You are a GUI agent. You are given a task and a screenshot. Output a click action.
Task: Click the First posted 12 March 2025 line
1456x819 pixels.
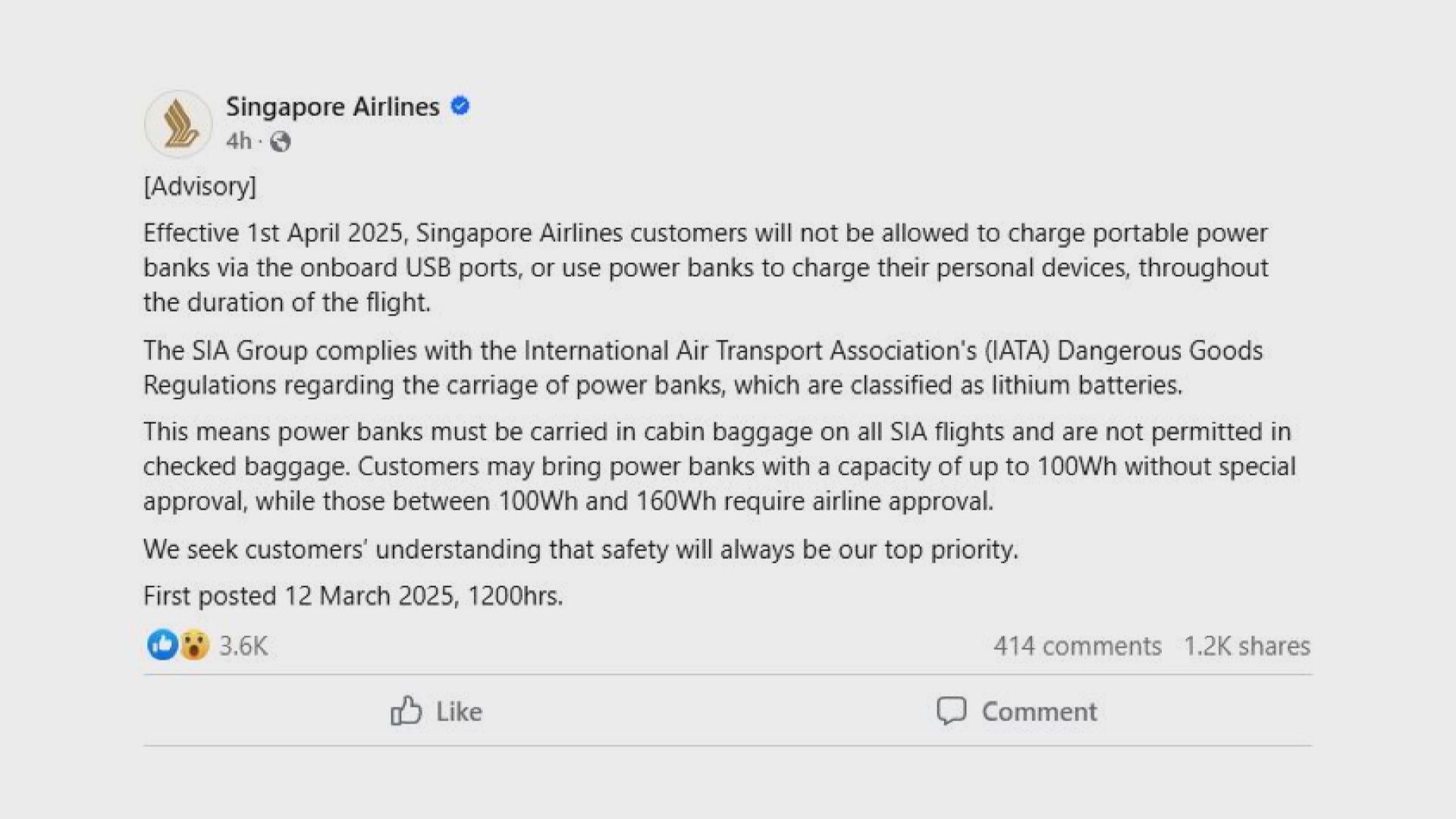(353, 595)
